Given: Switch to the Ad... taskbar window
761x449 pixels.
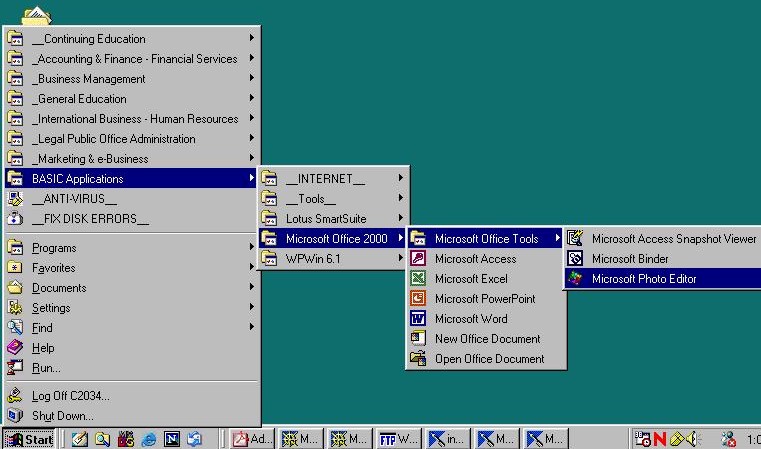Looking at the screenshot, I should 251,439.
